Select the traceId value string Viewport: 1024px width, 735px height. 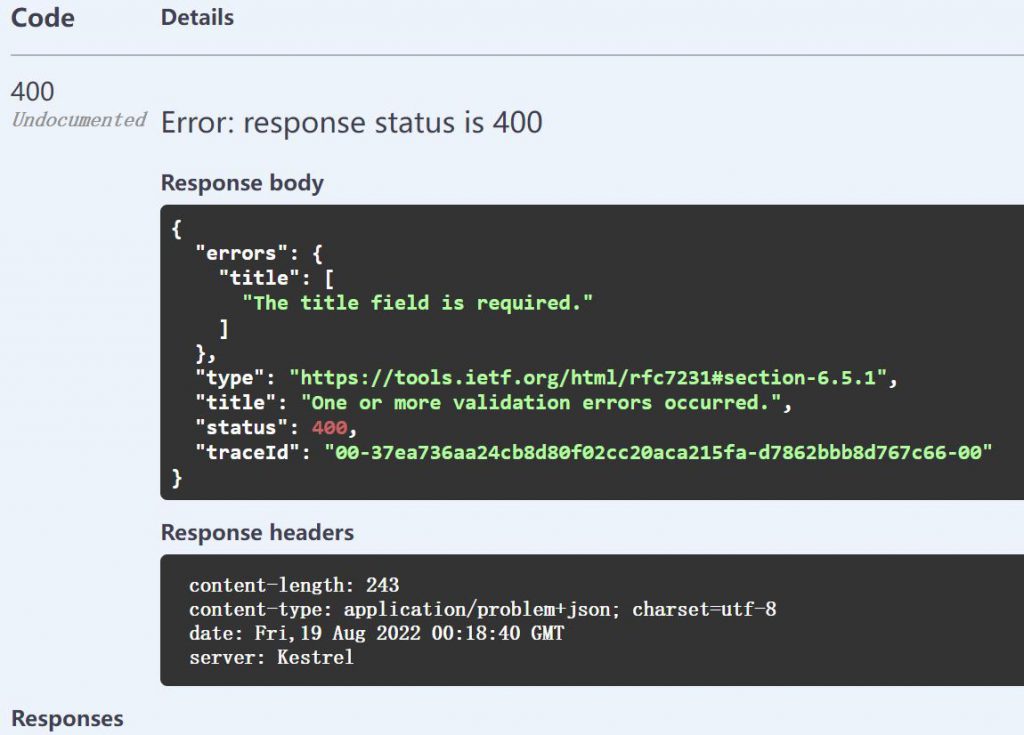point(658,452)
